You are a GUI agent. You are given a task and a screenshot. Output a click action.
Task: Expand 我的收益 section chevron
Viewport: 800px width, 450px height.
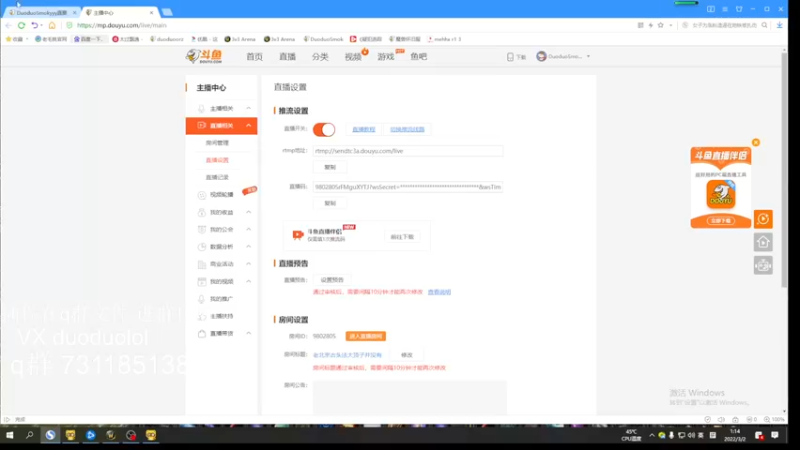tap(248, 212)
